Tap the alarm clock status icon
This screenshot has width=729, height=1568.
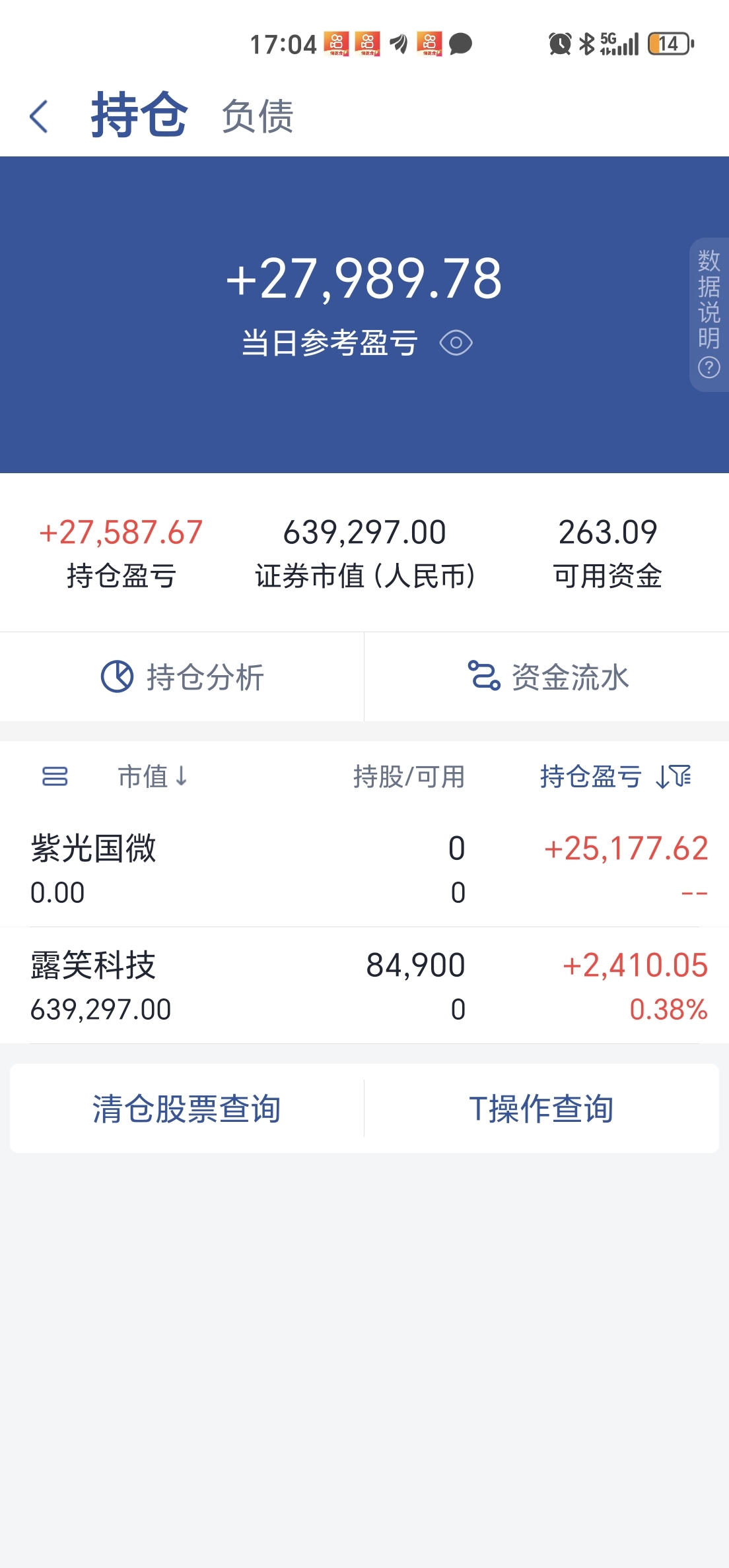tap(560, 44)
